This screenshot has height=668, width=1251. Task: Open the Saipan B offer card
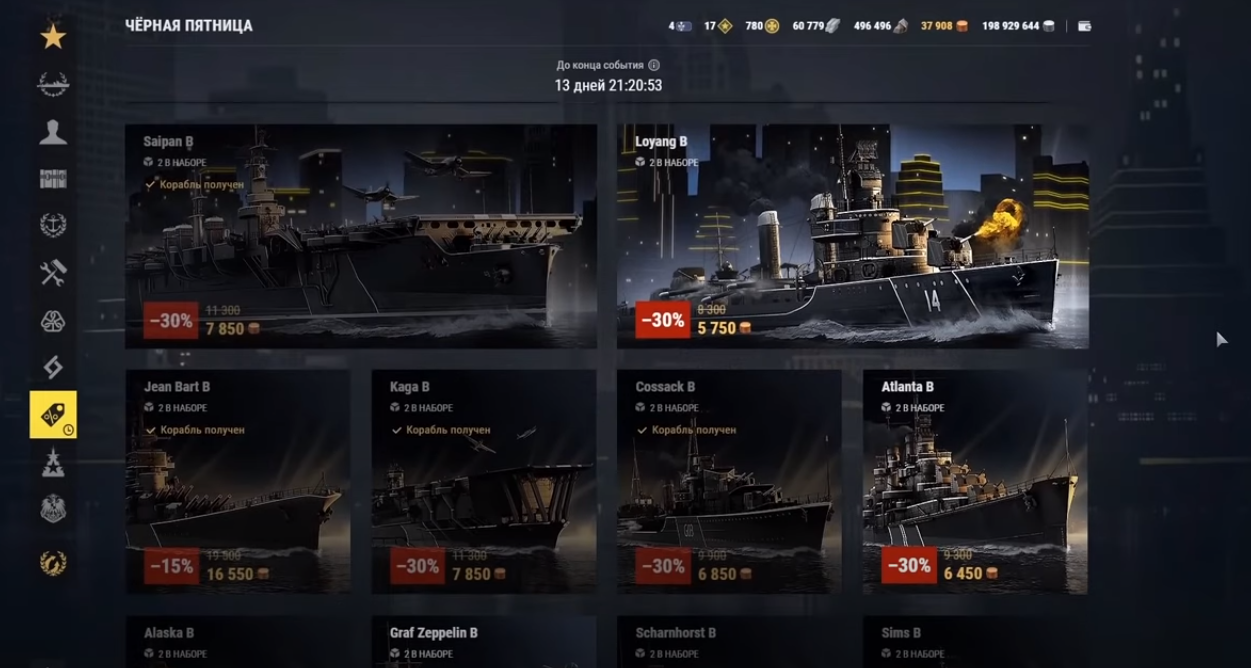click(361, 236)
